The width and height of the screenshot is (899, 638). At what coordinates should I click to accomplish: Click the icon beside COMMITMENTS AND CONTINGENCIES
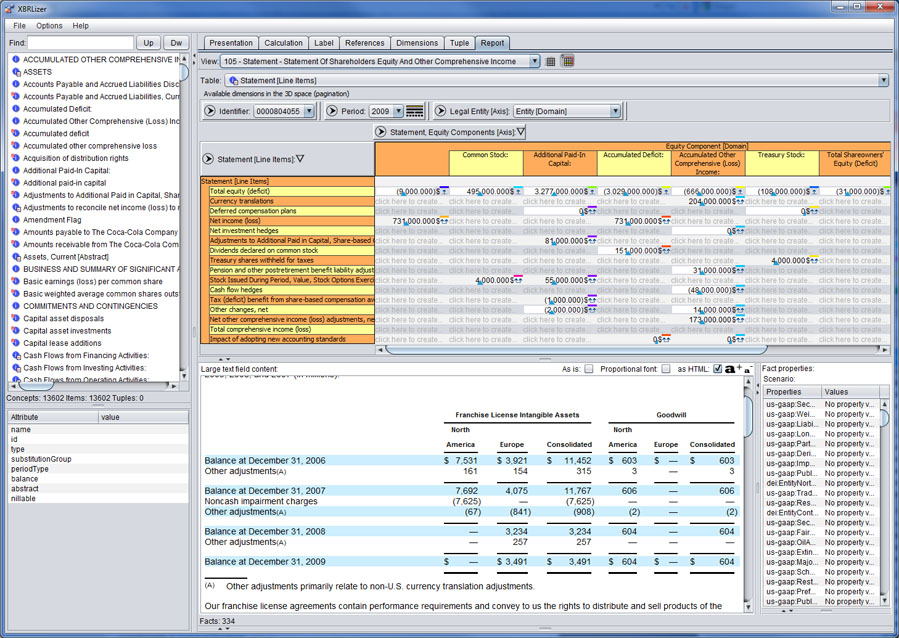tap(16, 306)
